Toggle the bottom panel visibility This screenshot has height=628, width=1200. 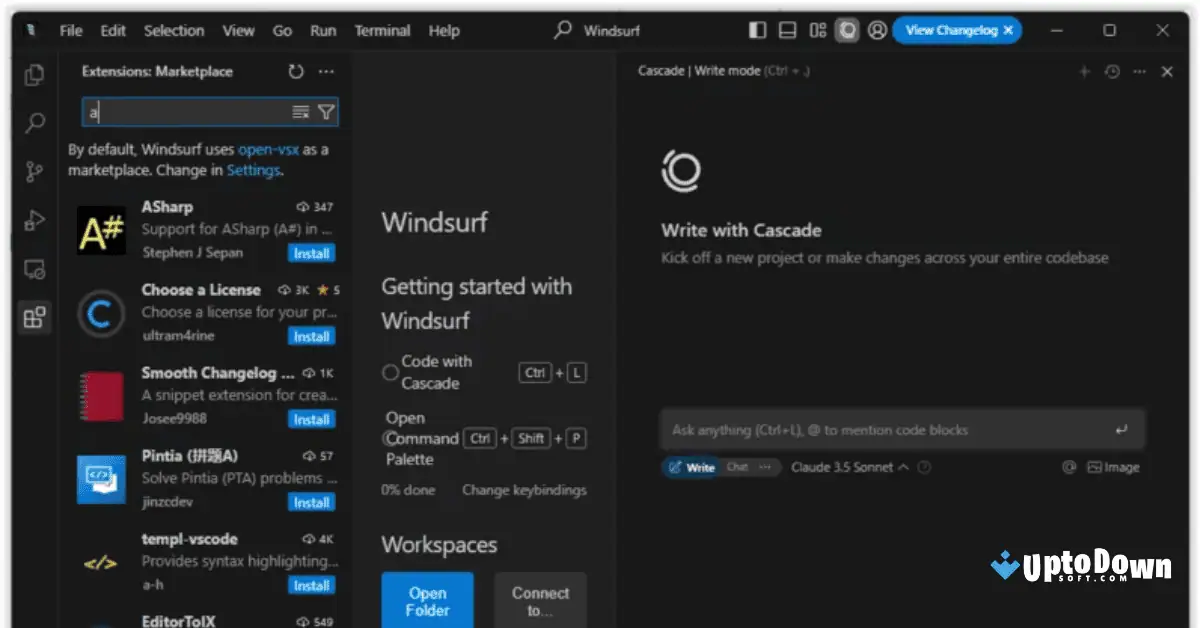tap(787, 30)
